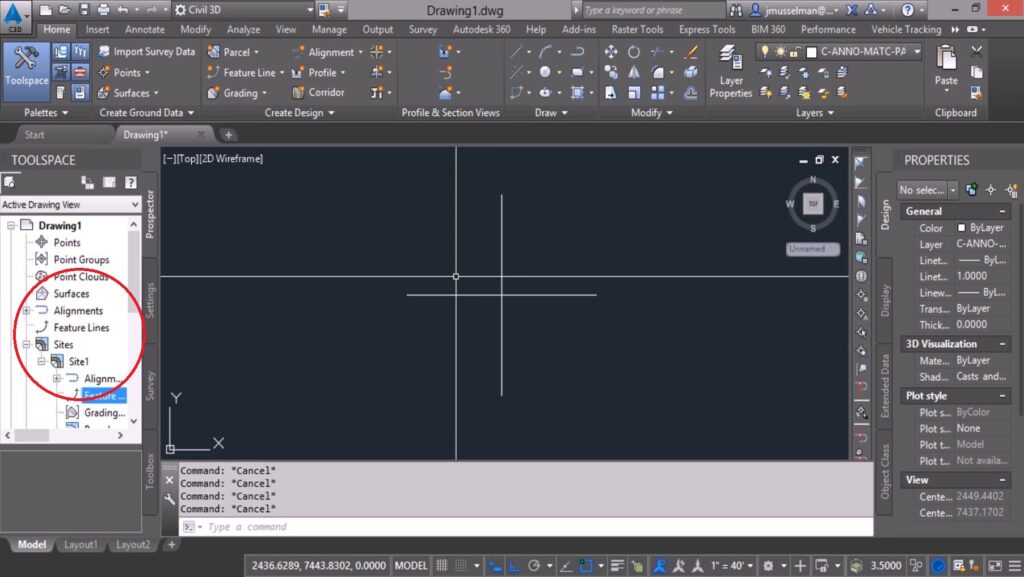Click the Plot printer icon

pos(103,10)
